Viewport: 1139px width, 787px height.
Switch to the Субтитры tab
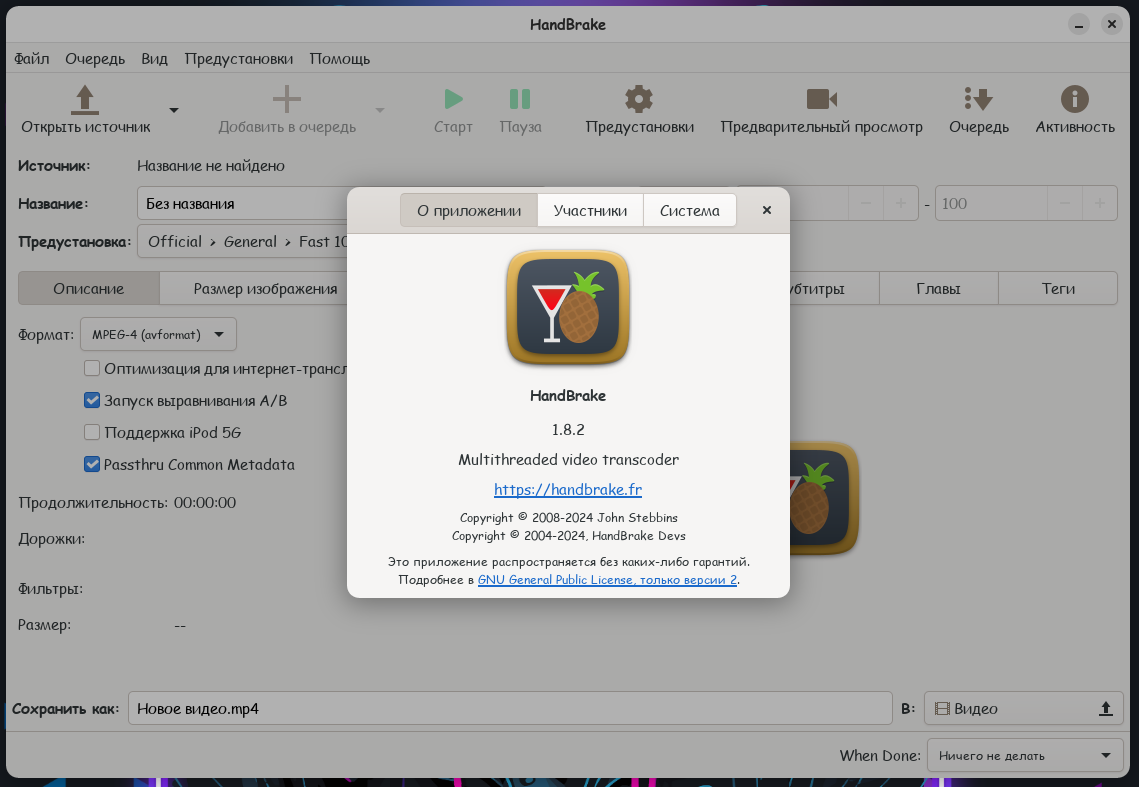pyautogui.click(x=834, y=288)
